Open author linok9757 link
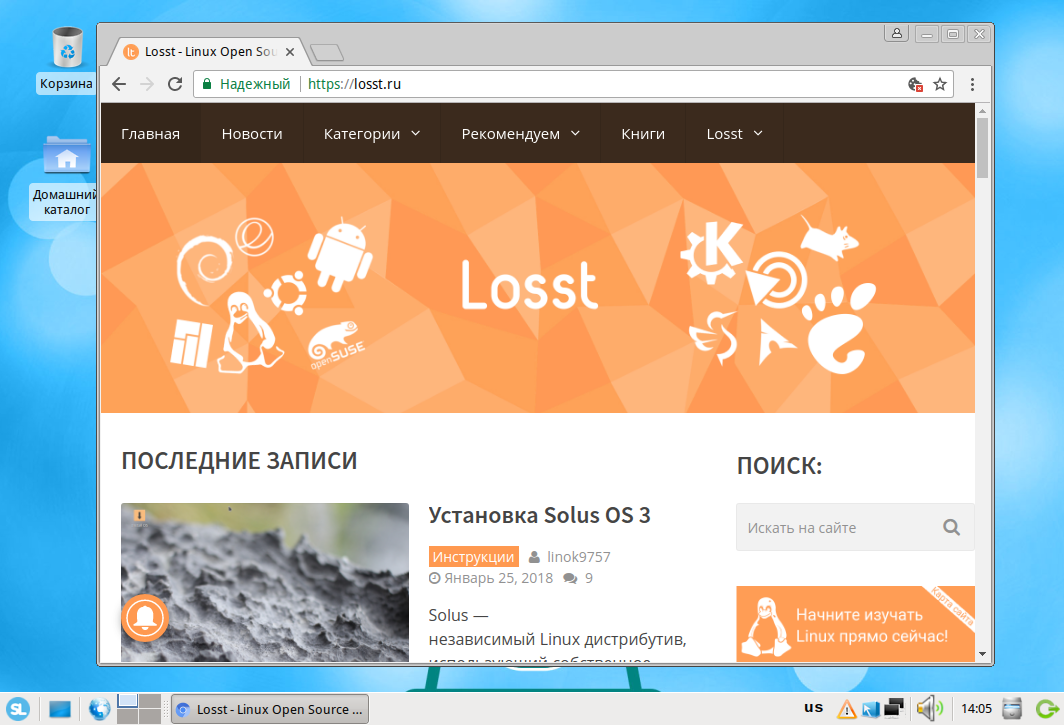This screenshot has height=725, width=1064. (x=578, y=557)
